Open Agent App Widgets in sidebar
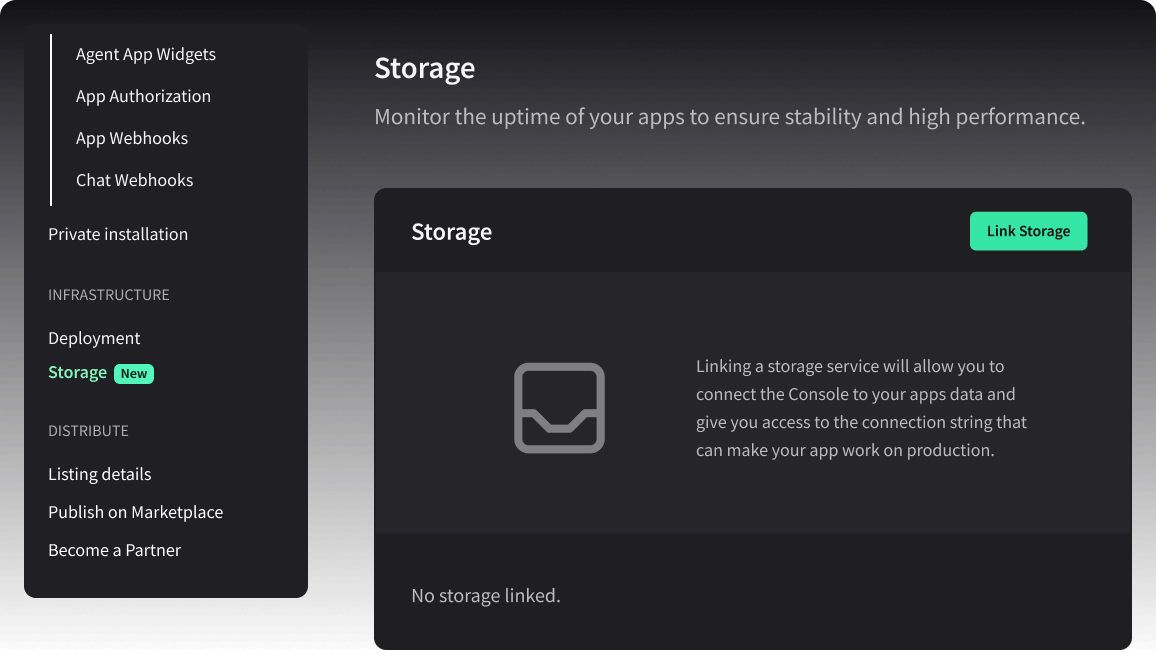This screenshot has height=662, width=1156. [x=146, y=54]
